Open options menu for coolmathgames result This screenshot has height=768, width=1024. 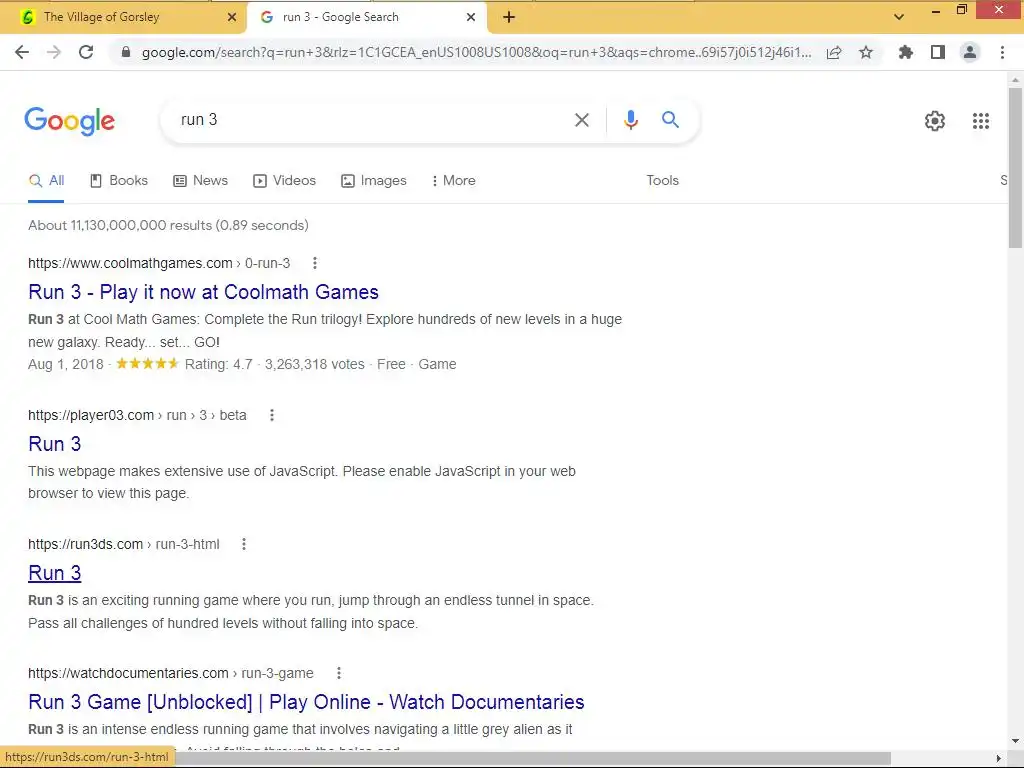pos(315,263)
